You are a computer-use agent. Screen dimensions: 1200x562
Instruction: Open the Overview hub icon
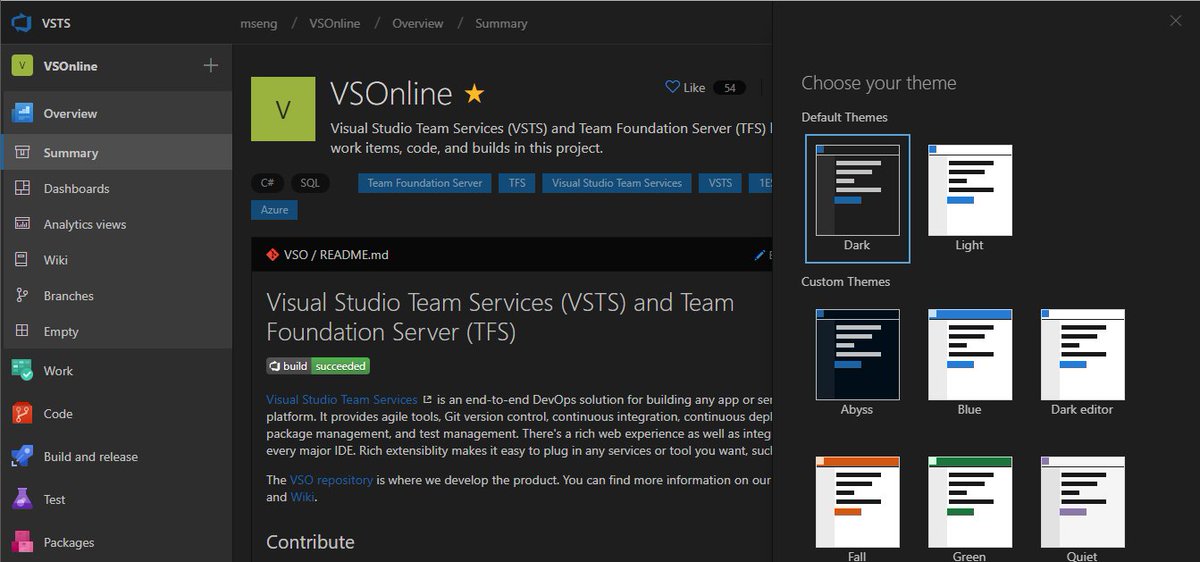pos(22,113)
